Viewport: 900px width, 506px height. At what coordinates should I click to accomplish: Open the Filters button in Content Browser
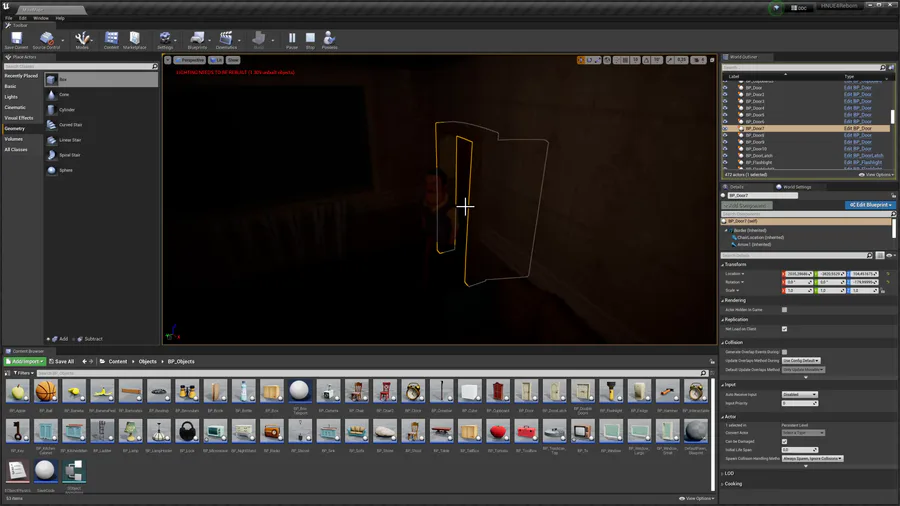pos(22,373)
